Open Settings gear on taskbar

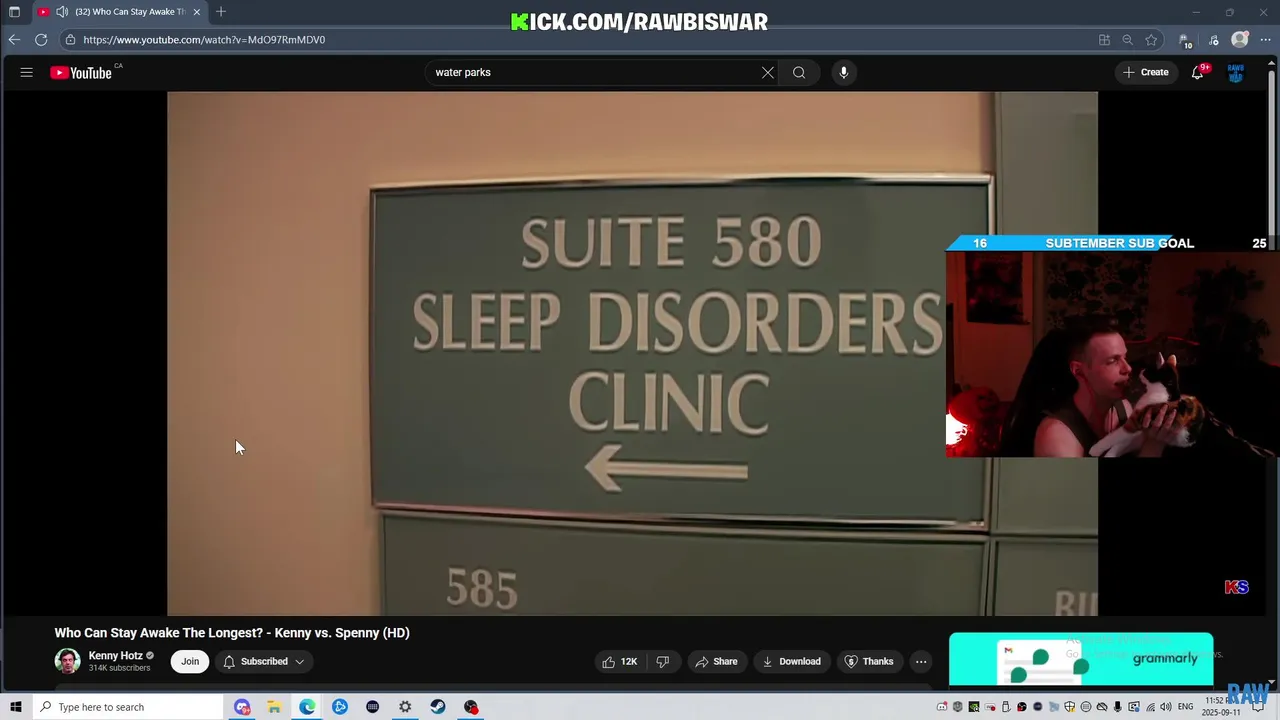coord(405,707)
